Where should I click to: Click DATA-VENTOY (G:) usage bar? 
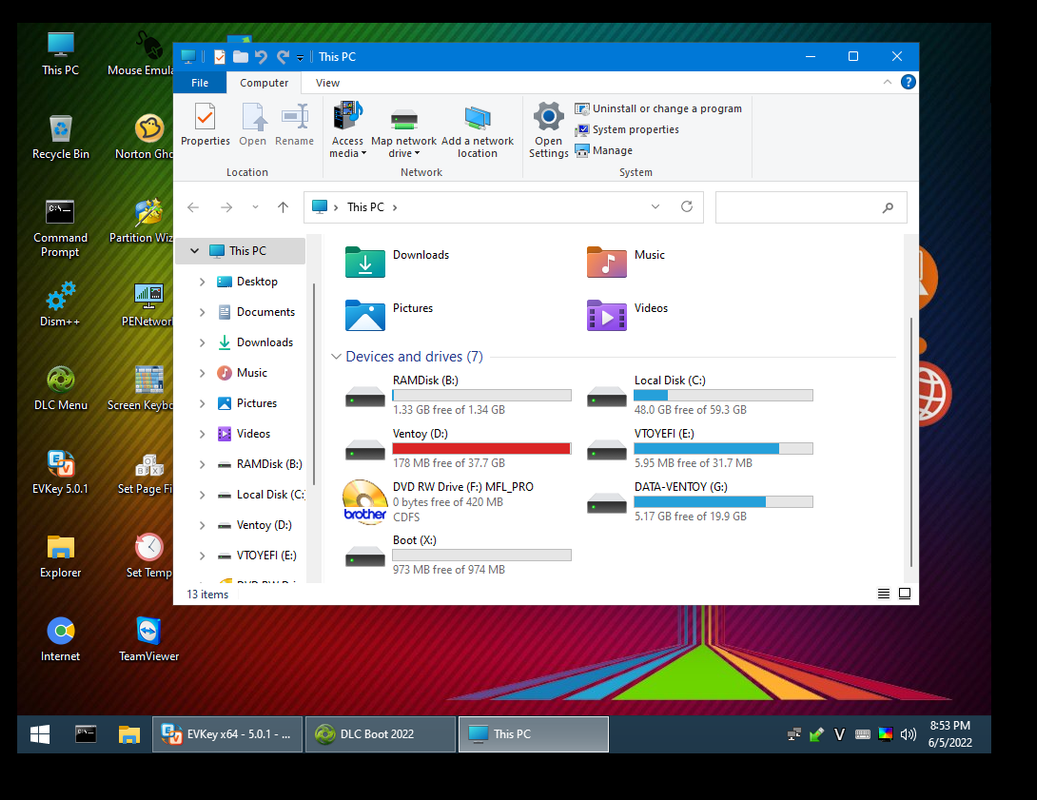pyautogui.click(x=723, y=502)
